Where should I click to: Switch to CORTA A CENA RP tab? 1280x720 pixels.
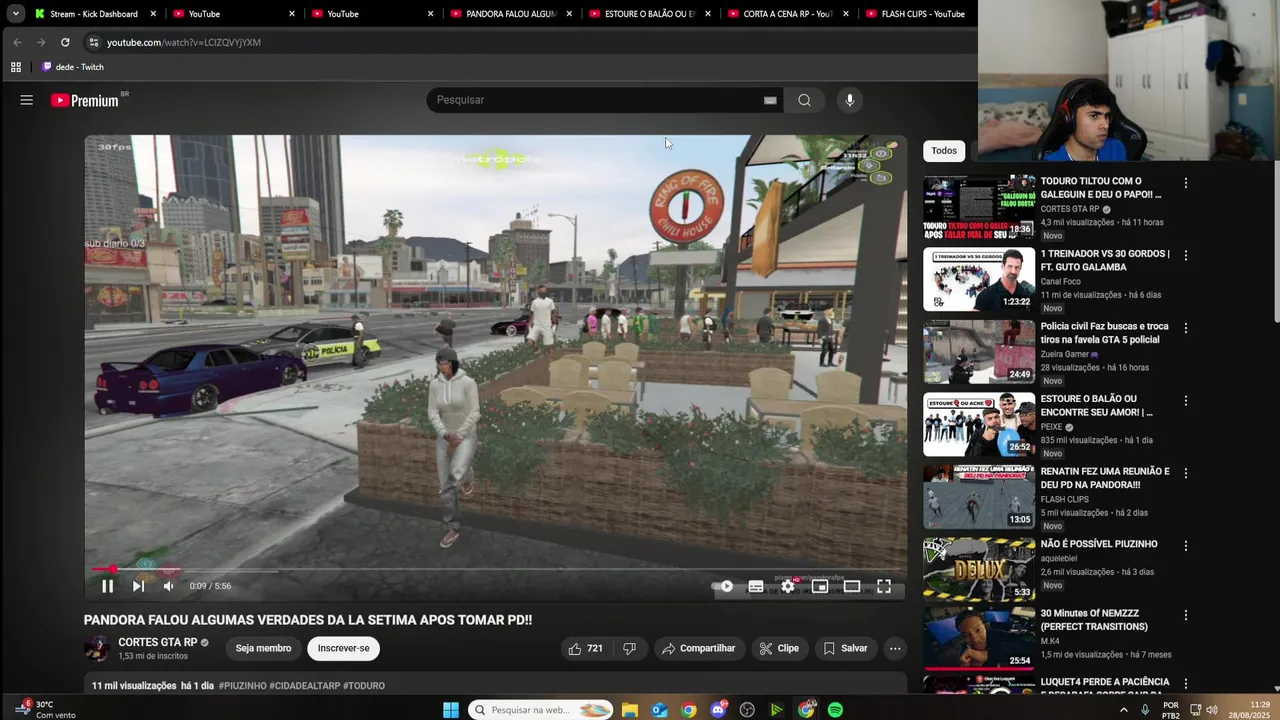788,14
